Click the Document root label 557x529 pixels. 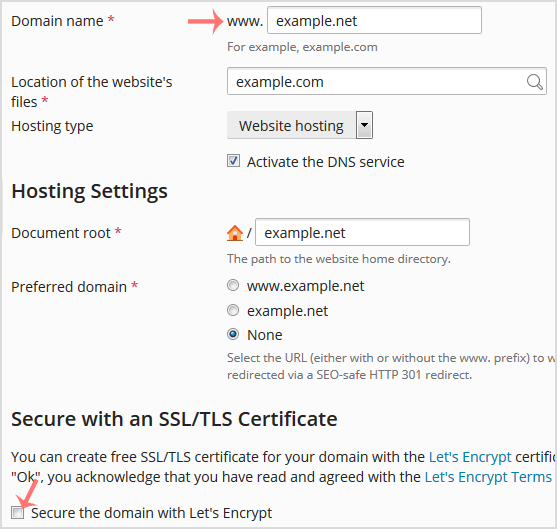click(x=61, y=233)
